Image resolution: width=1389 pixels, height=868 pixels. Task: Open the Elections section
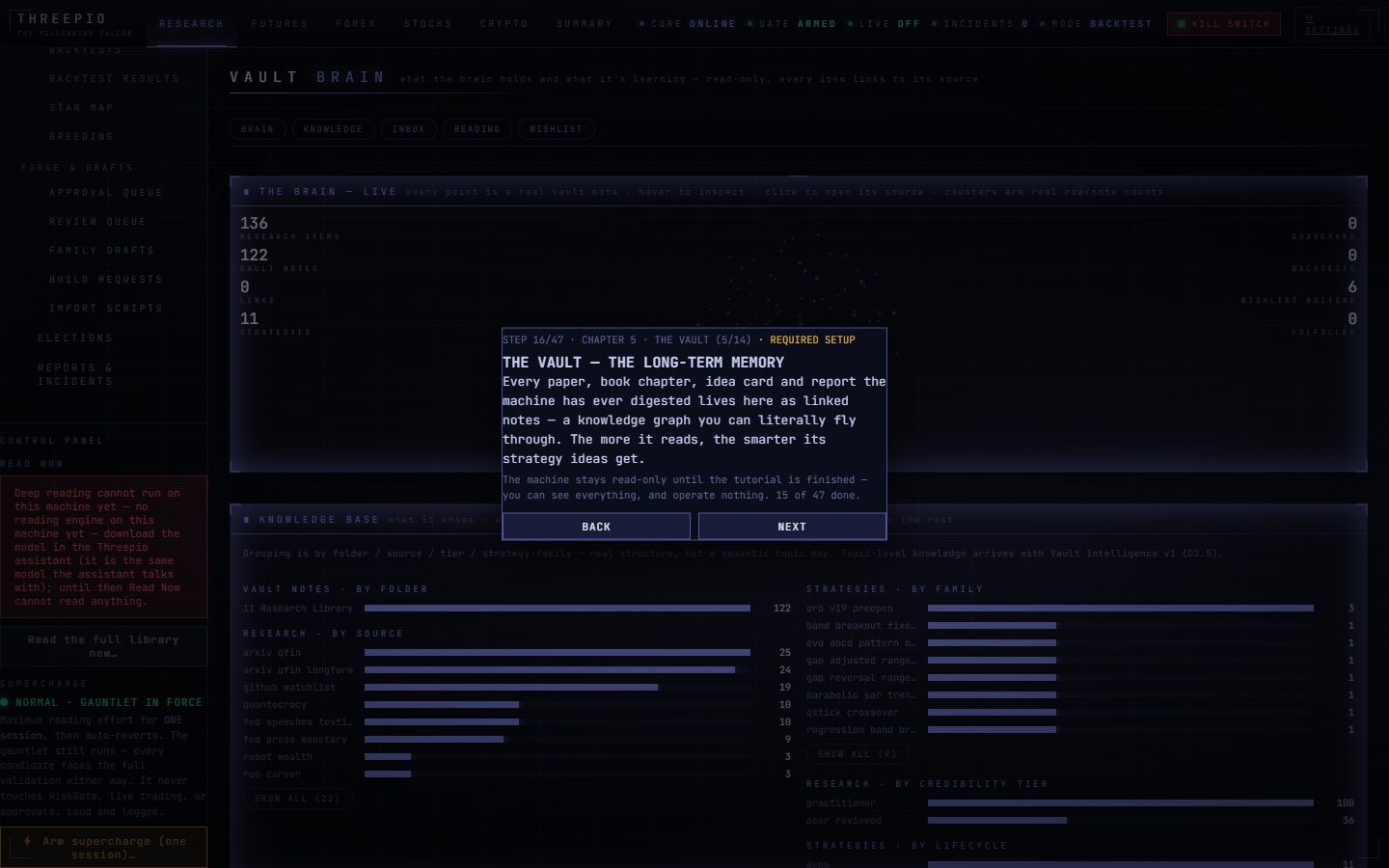pyautogui.click(x=75, y=339)
